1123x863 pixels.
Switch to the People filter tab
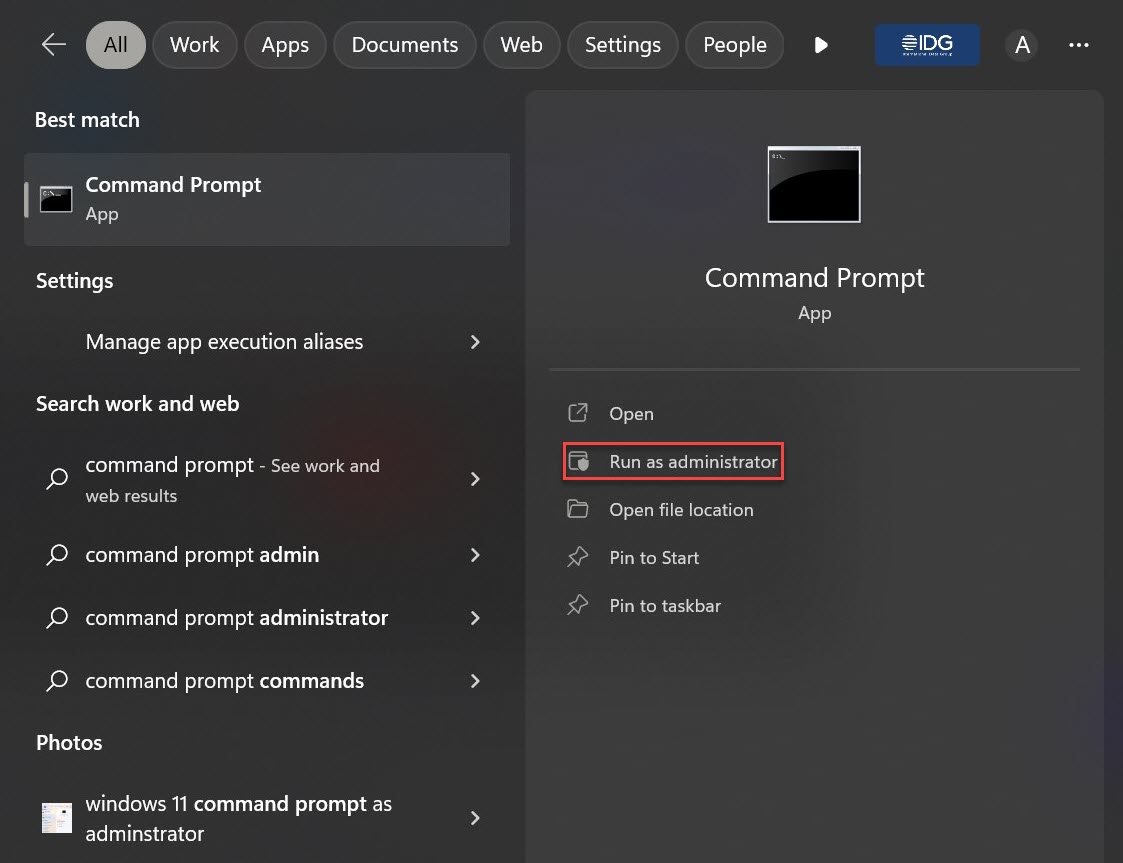pyautogui.click(x=734, y=45)
